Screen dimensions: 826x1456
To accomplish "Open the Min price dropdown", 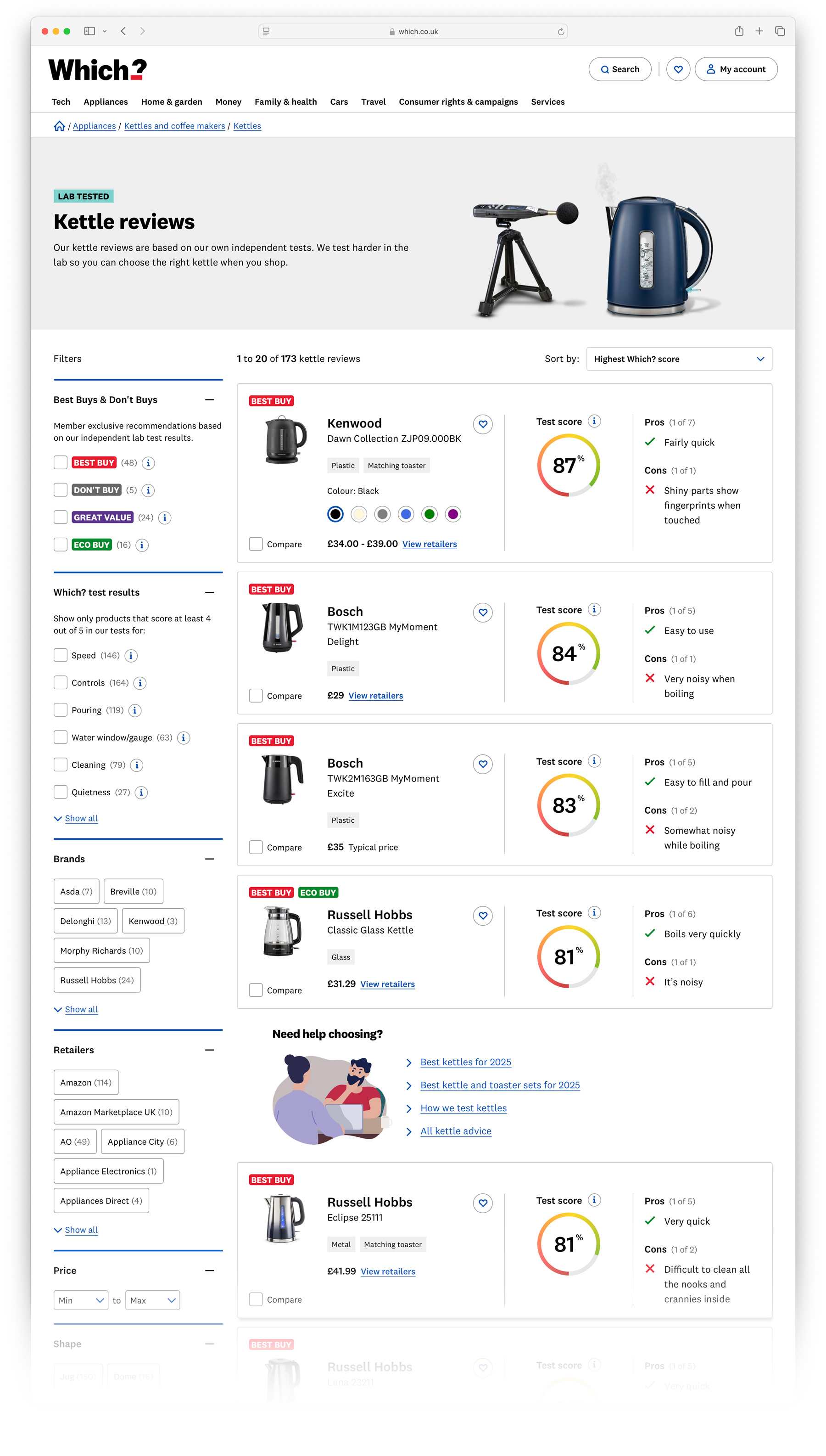I will click(81, 1300).
